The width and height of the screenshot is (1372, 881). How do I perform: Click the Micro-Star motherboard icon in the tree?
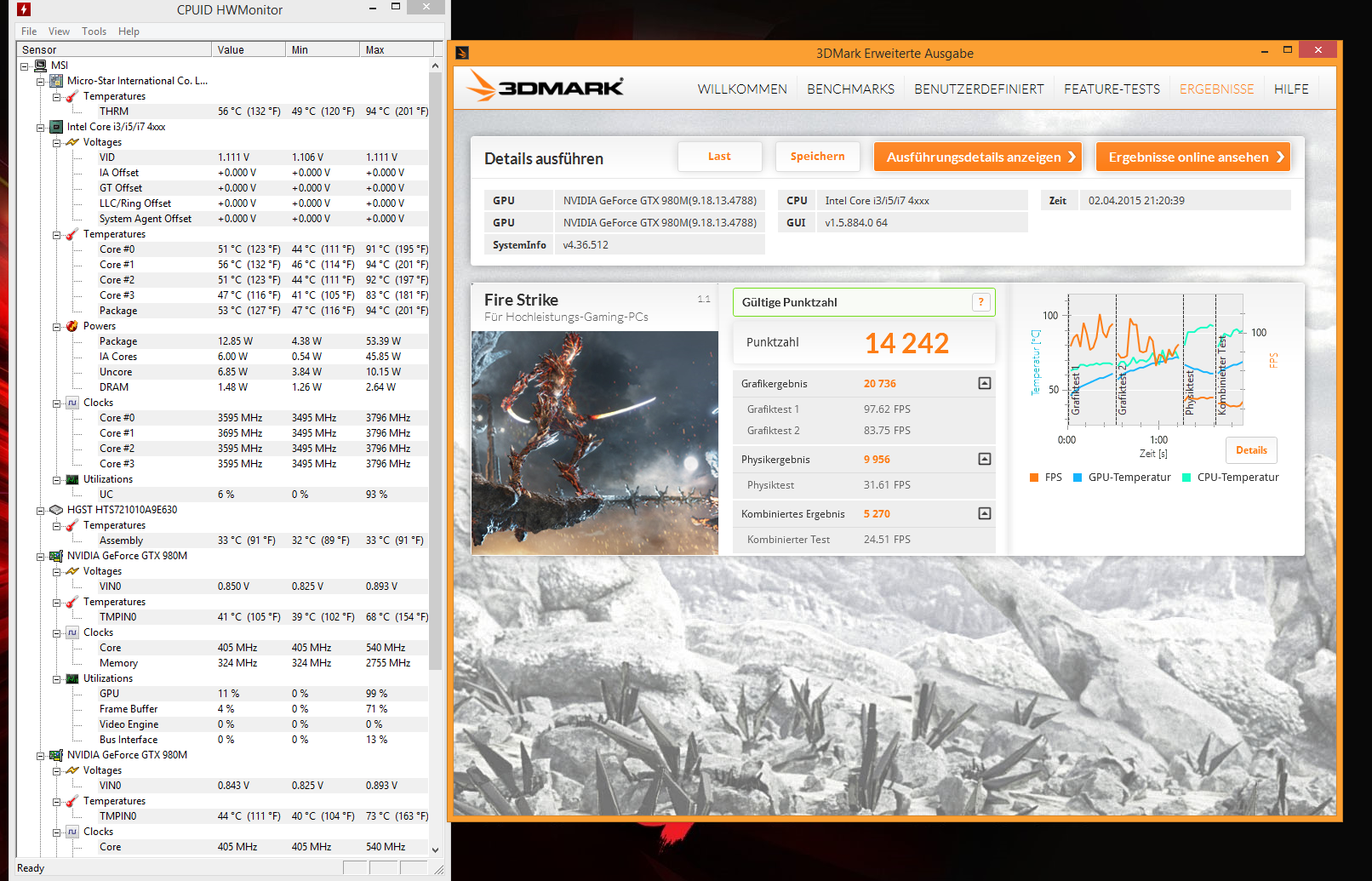56,81
